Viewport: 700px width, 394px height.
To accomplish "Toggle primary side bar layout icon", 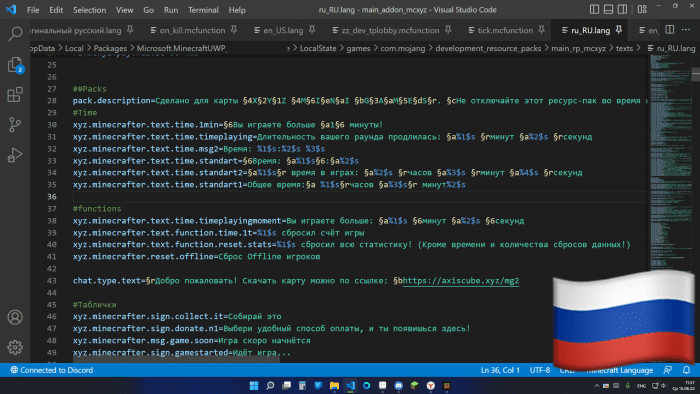I will [594, 9].
